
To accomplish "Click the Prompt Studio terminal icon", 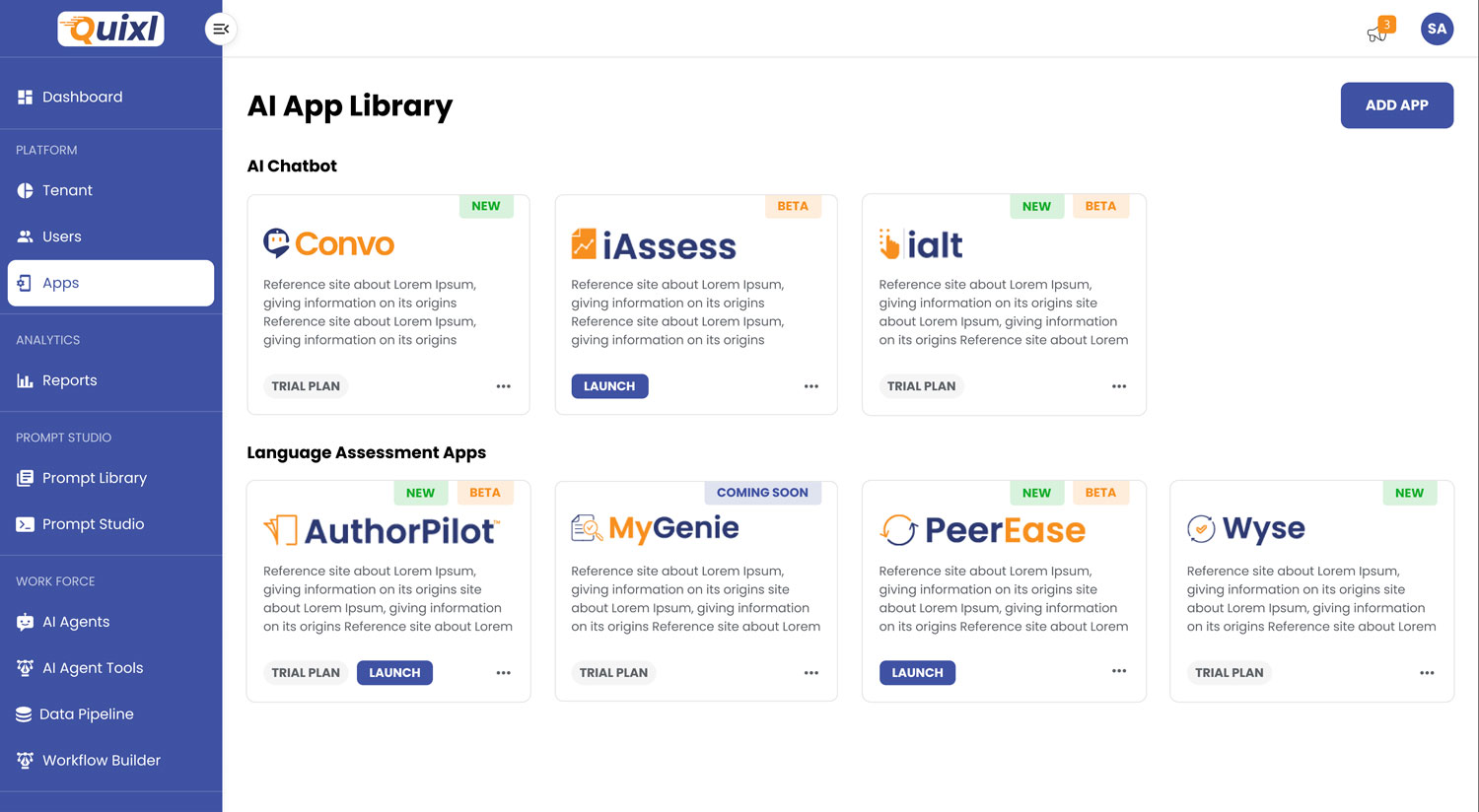I will (26, 524).
